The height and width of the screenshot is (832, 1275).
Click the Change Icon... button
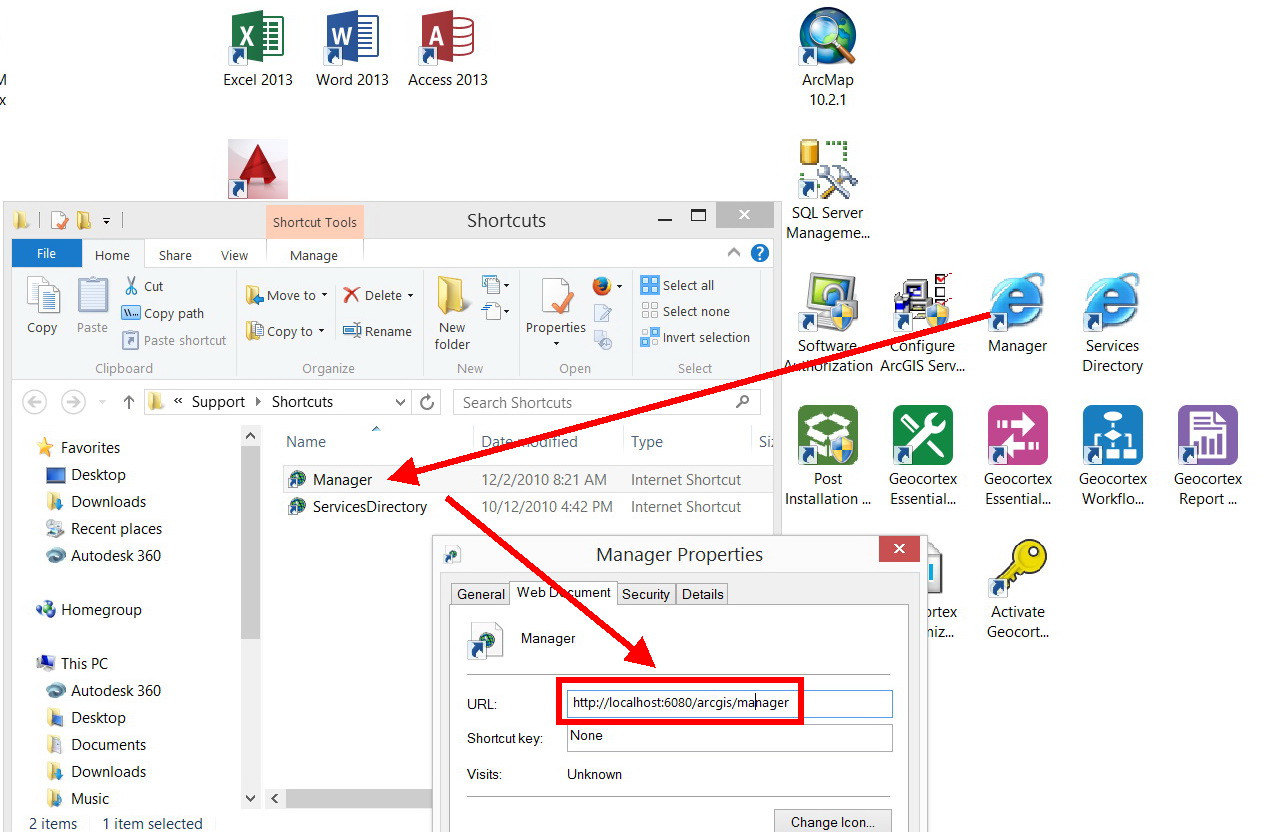point(832,821)
